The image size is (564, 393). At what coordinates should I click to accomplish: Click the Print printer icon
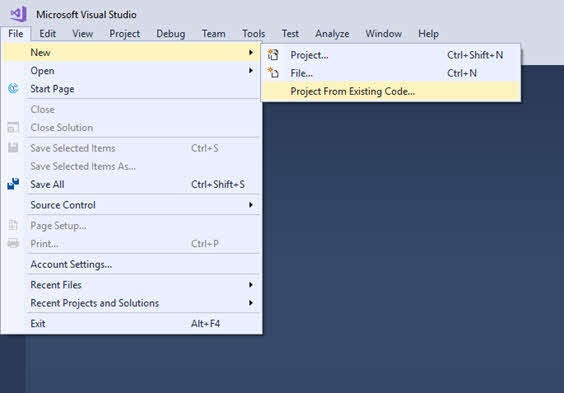pyautogui.click(x=13, y=243)
